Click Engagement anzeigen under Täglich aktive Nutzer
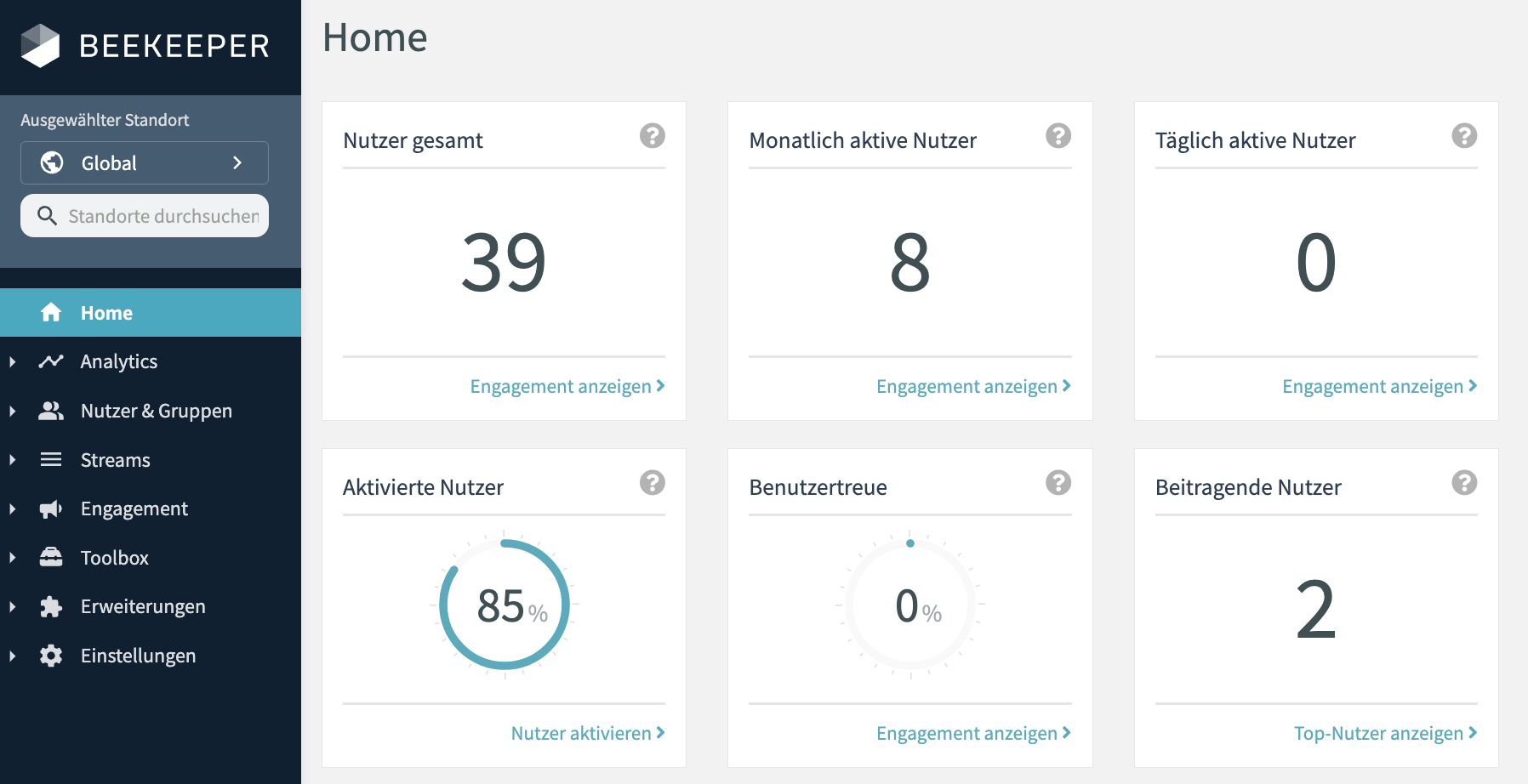 [x=1379, y=387]
